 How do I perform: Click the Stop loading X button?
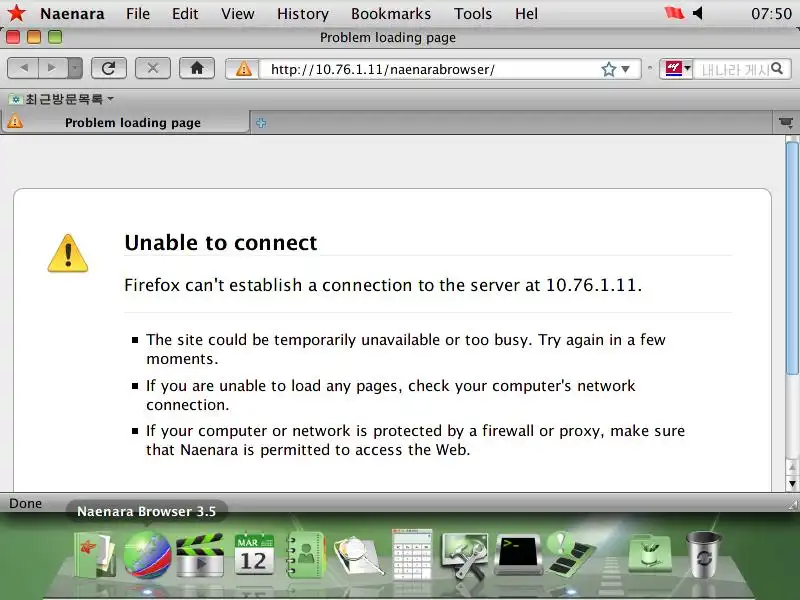tap(153, 68)
